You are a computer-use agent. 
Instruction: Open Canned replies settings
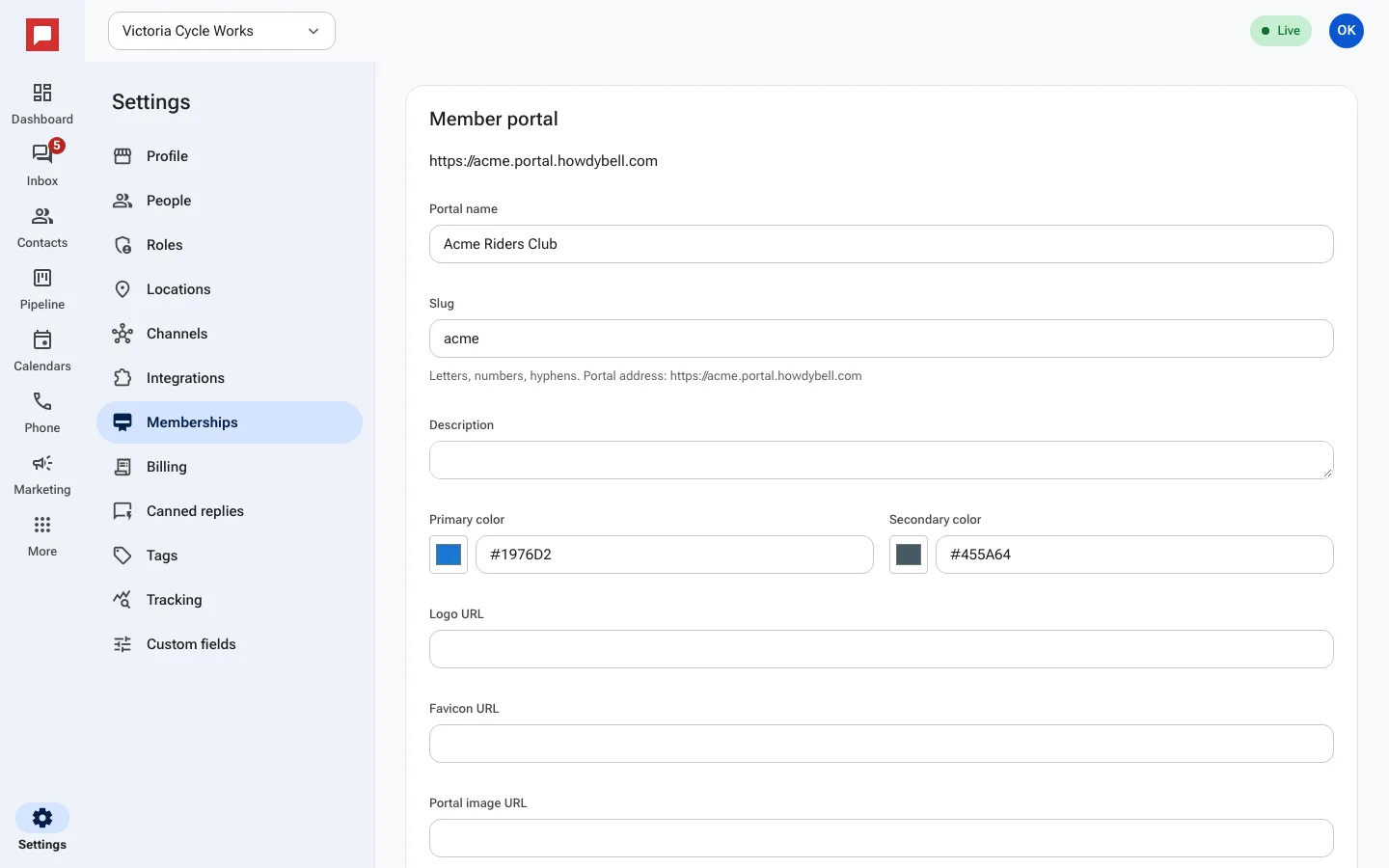click(230, 511)
